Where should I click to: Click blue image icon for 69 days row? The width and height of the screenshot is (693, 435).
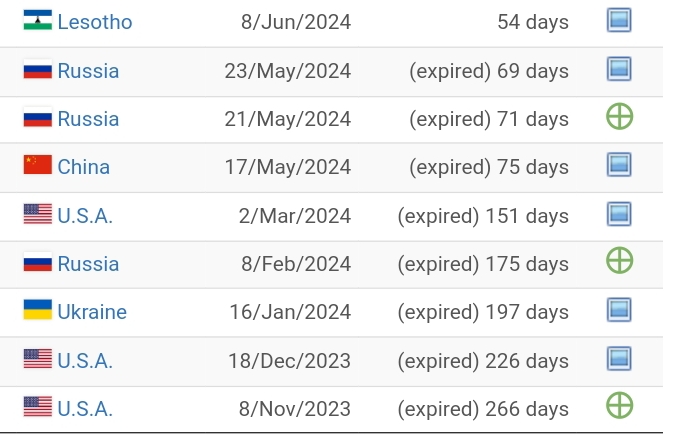pyautogui.click(x=619, y=70)
